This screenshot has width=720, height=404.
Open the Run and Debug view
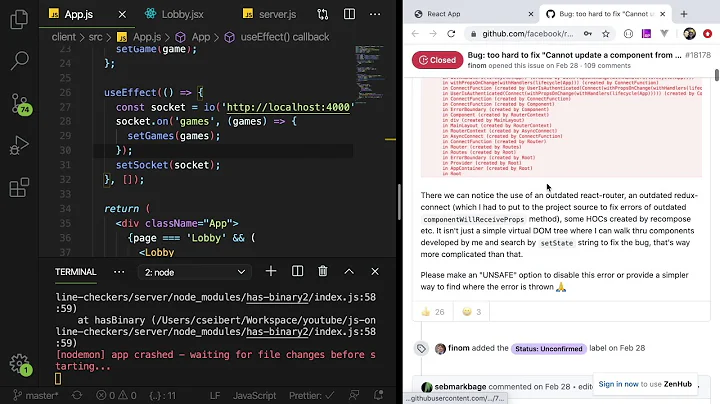19,146
